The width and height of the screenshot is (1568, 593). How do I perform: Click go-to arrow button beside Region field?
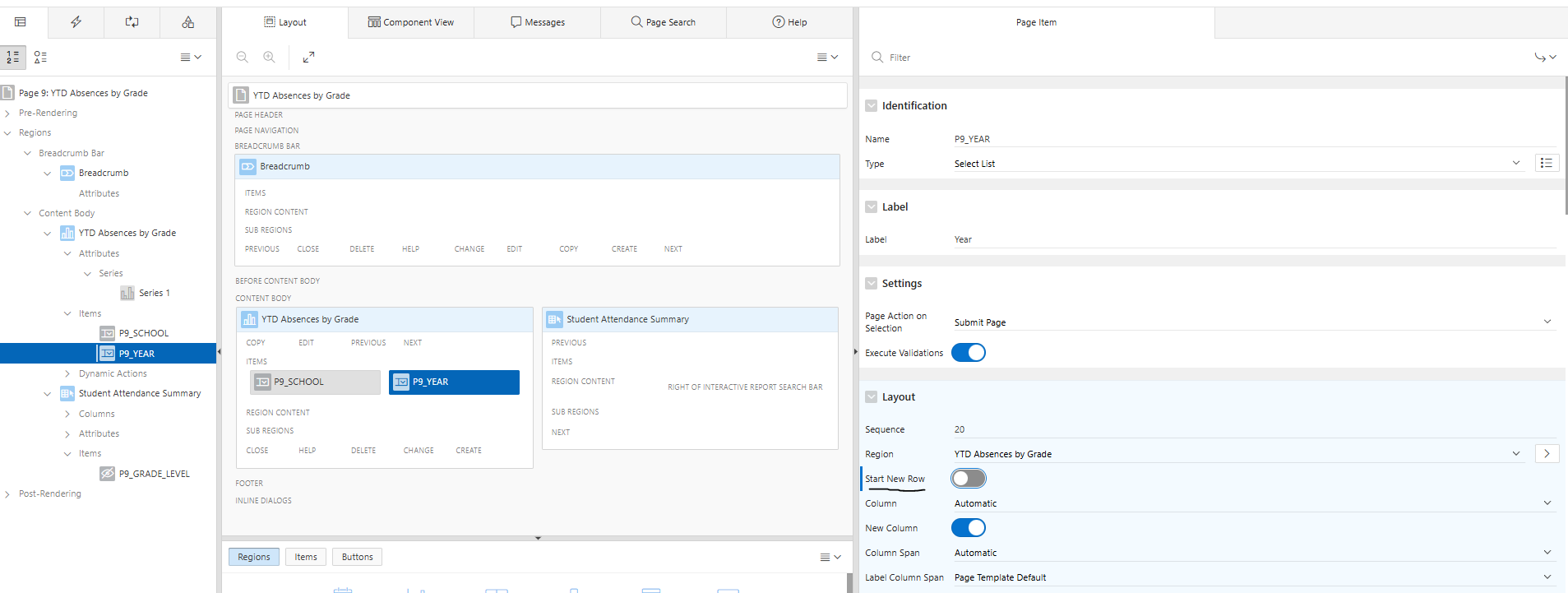point(1546,453)
